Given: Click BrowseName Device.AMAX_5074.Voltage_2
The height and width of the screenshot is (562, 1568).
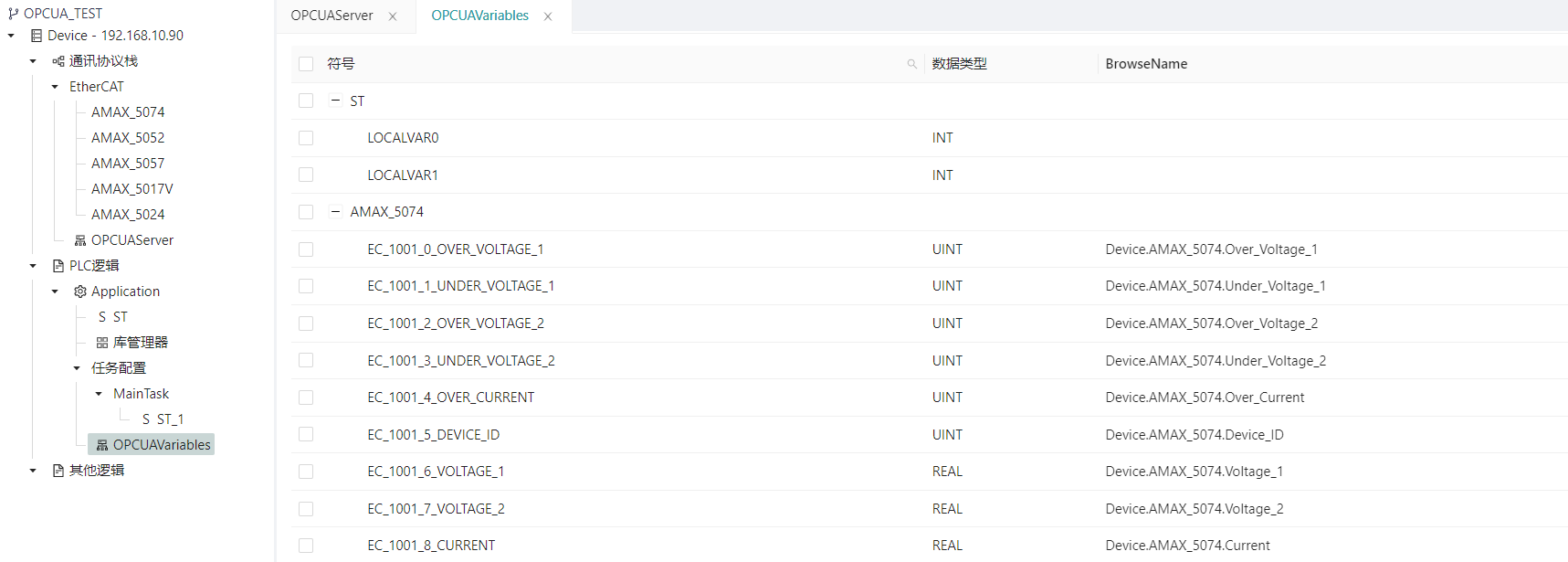Looking at the screenshot, I should point(1194,509).
